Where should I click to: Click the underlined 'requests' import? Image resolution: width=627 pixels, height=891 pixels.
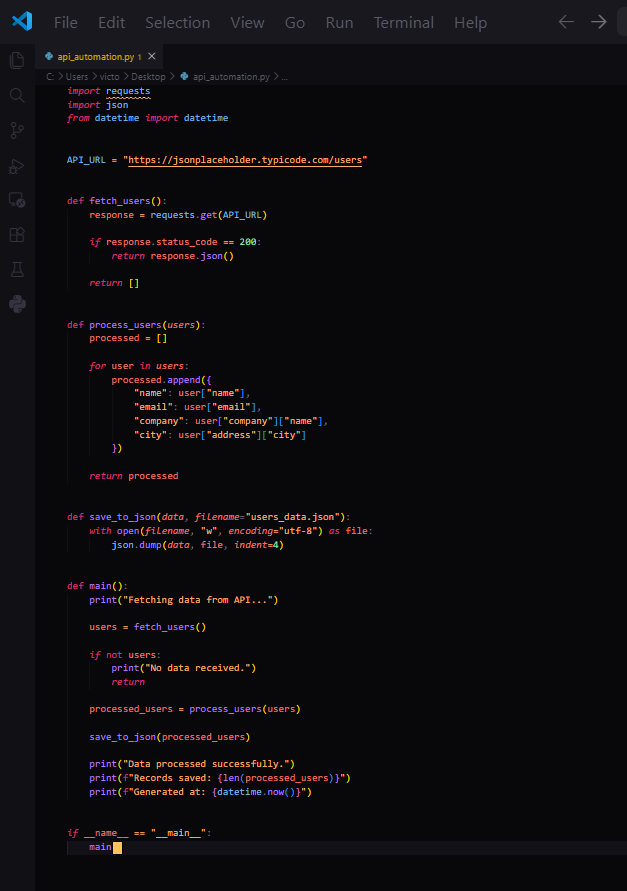click(x=128, y=91)
